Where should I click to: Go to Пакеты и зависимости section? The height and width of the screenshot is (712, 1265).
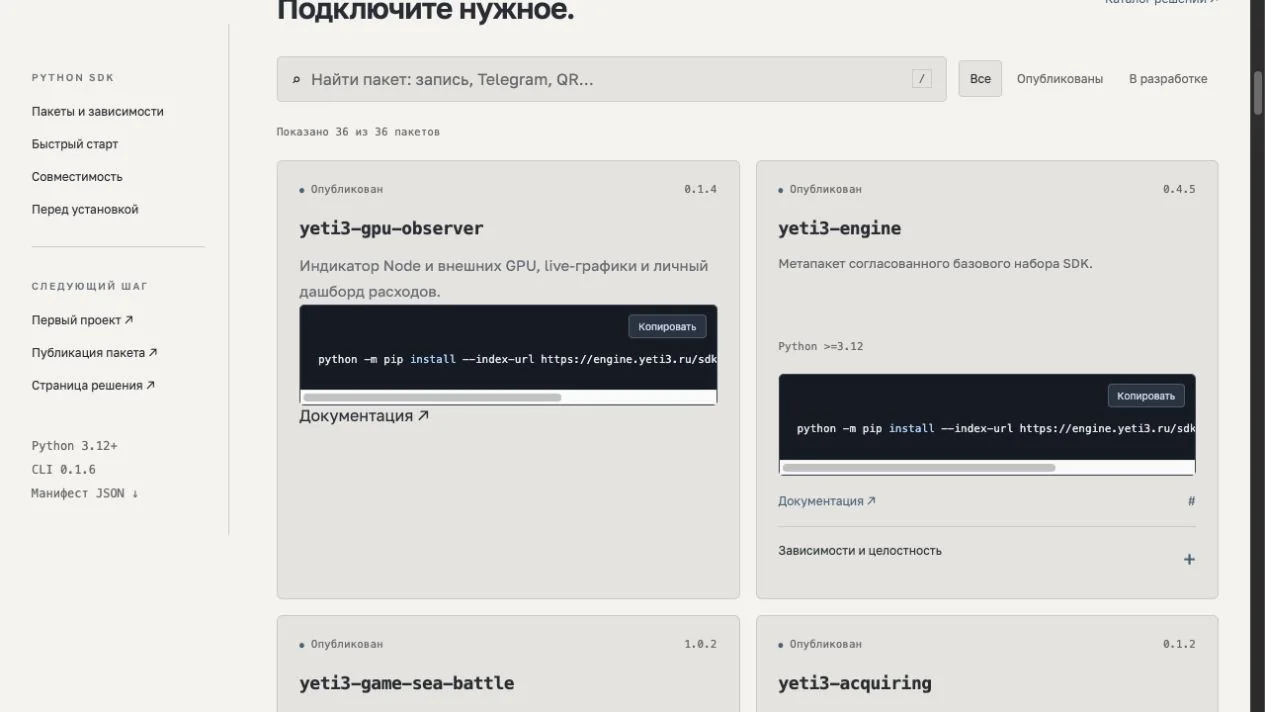[x=97, y=112]
